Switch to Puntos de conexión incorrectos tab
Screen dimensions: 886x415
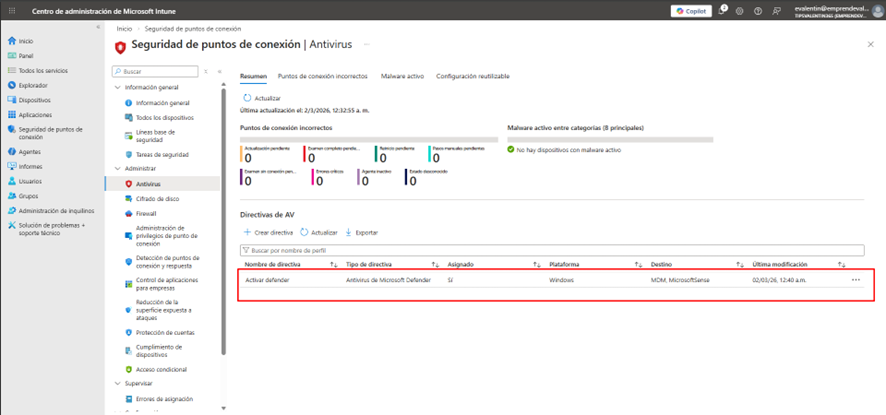(x=322, y=76)
